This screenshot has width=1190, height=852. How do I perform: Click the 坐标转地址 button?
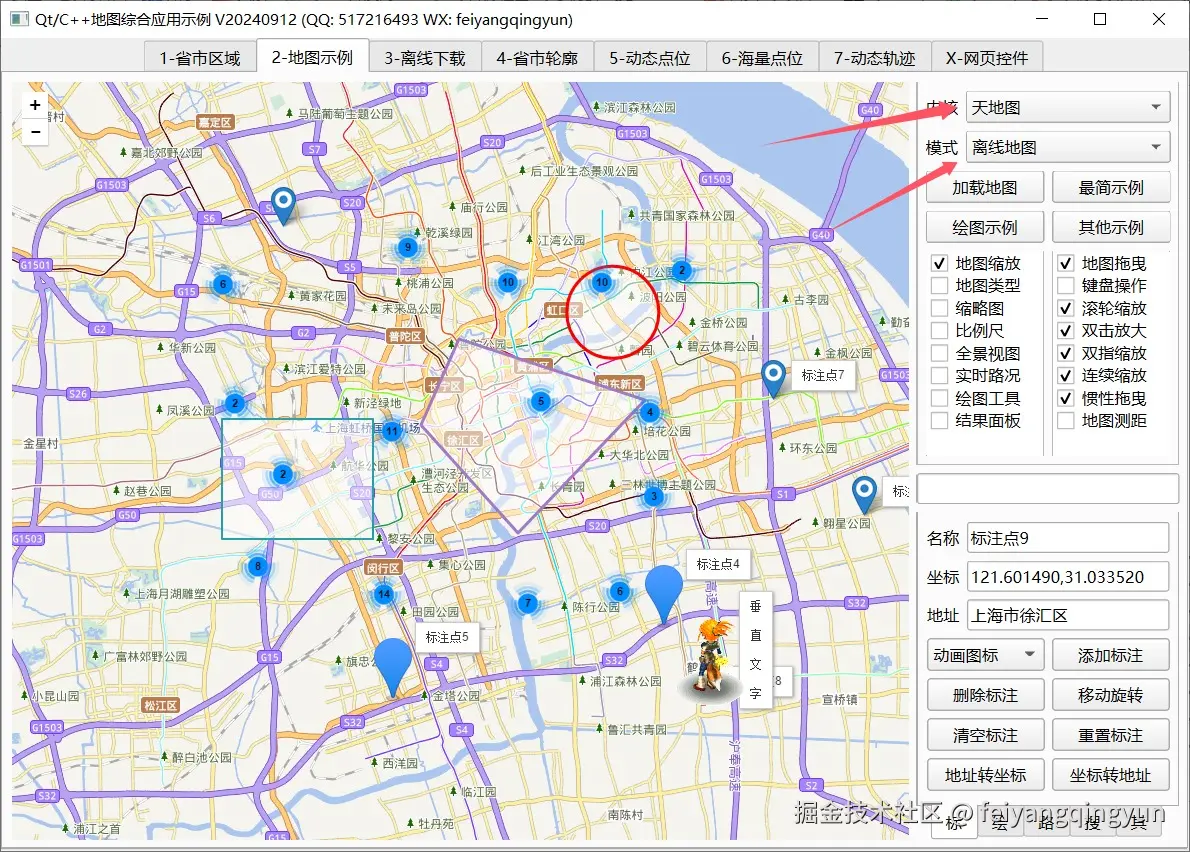pyautogui.click(x=1111, y=774)
